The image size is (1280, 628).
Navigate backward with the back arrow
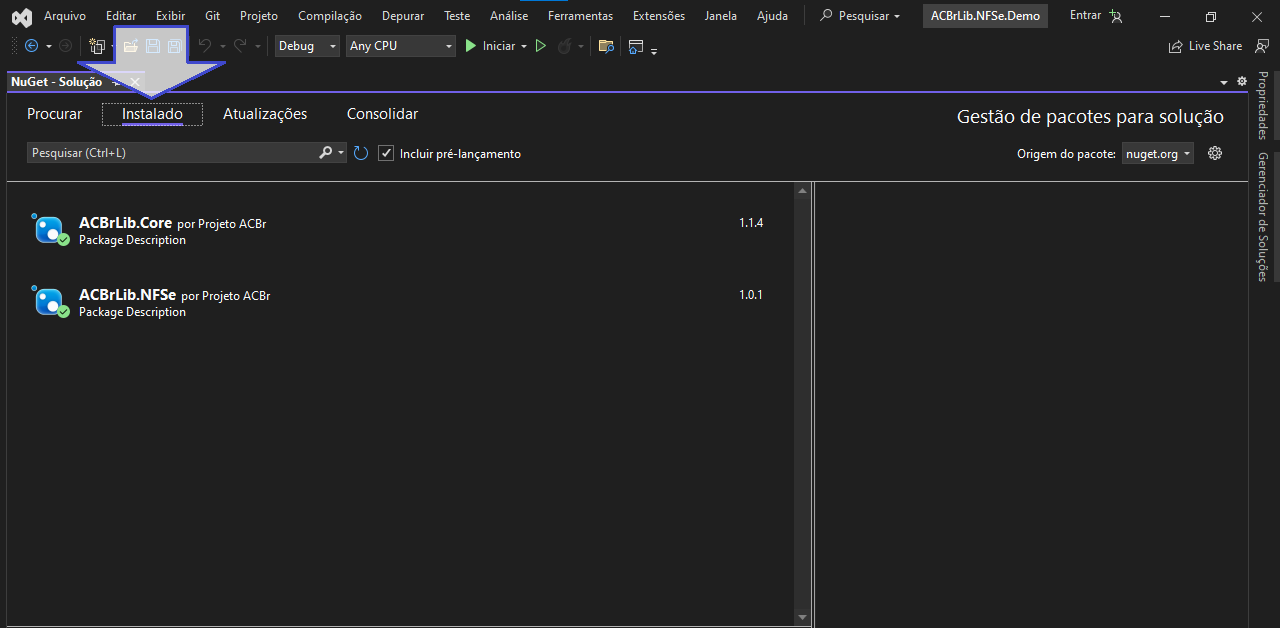tap(31, 46)
